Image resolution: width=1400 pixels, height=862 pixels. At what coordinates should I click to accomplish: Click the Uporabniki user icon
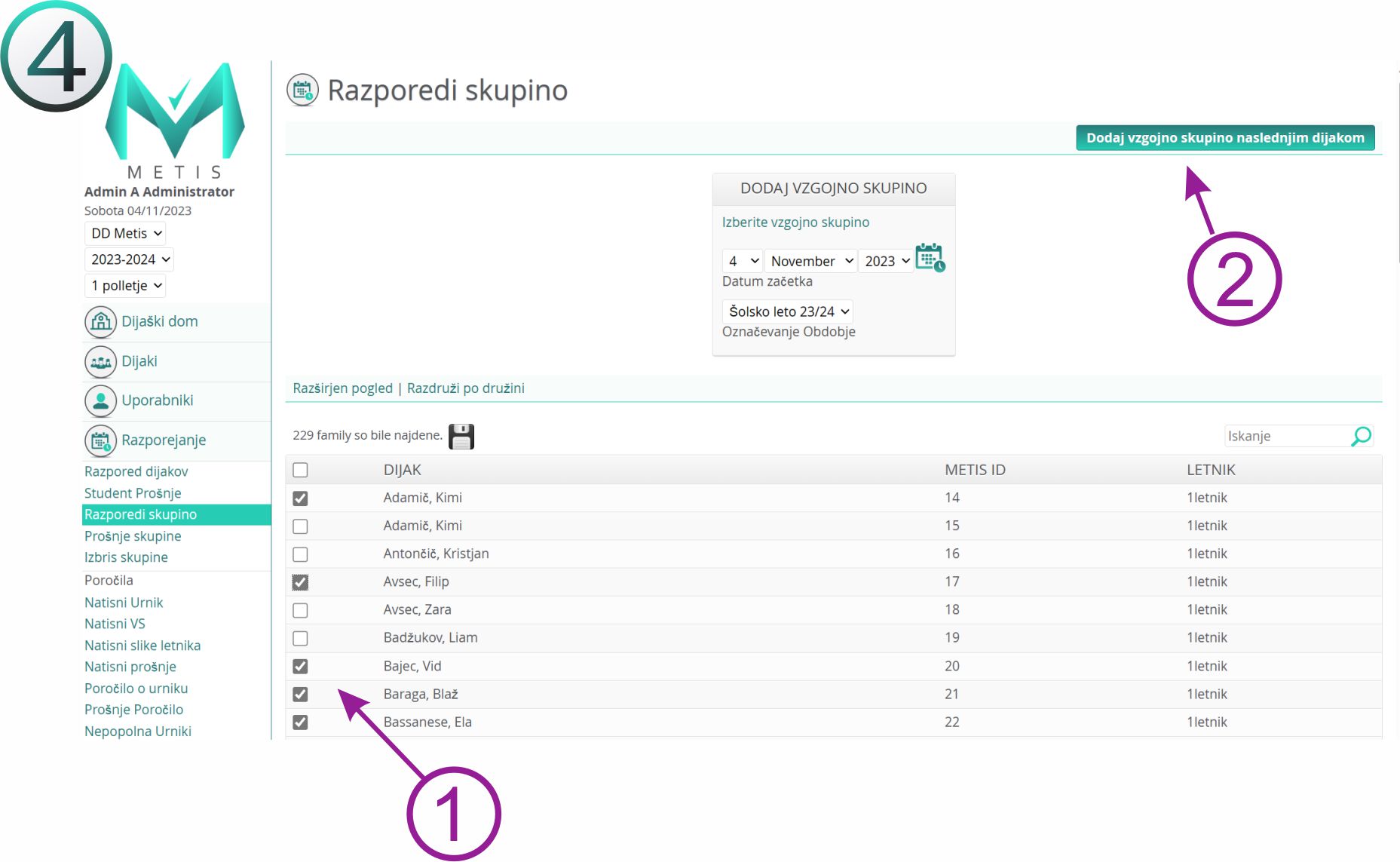click(x=100, y=401)
